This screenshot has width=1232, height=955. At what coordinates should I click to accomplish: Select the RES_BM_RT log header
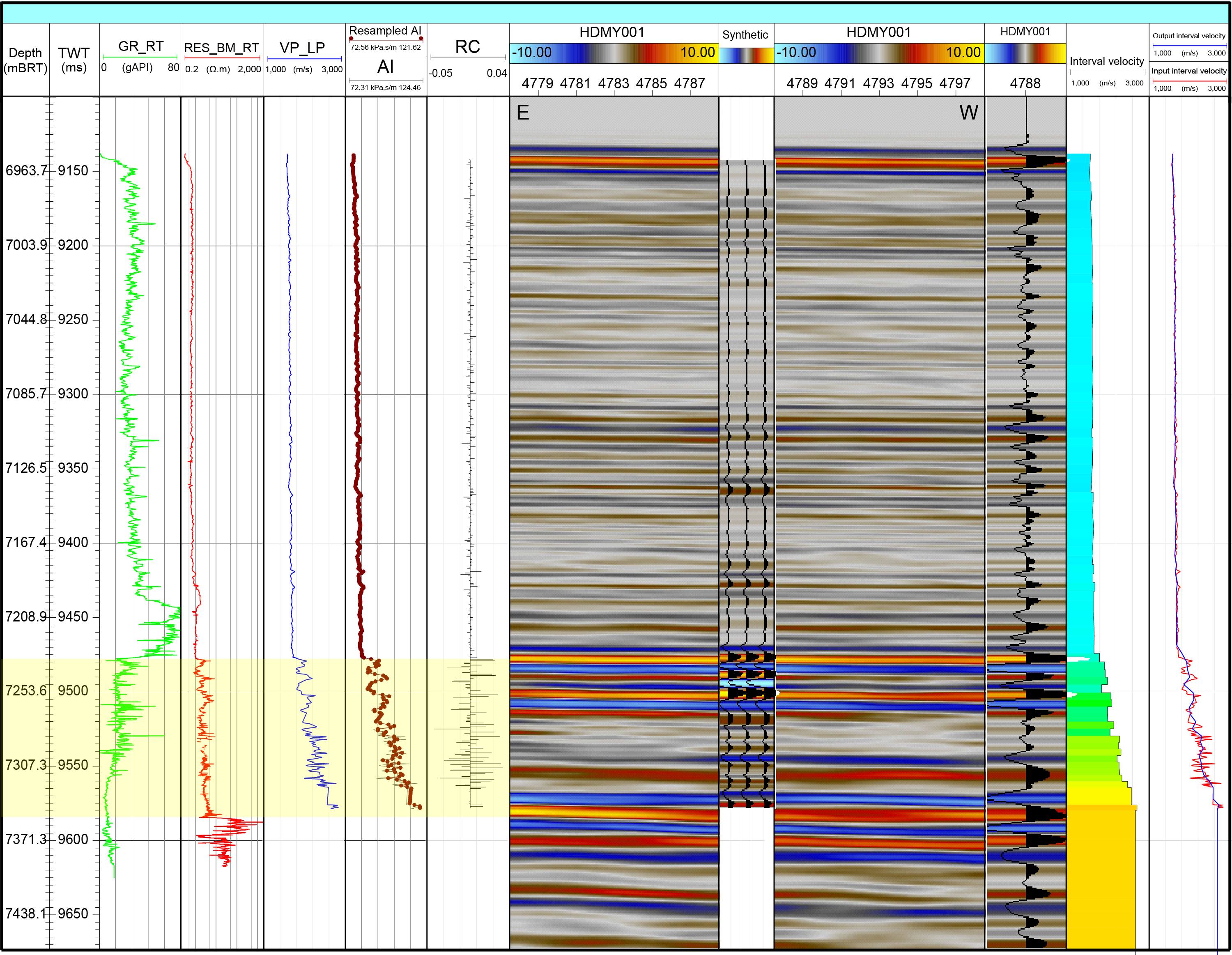coord(222,48)
